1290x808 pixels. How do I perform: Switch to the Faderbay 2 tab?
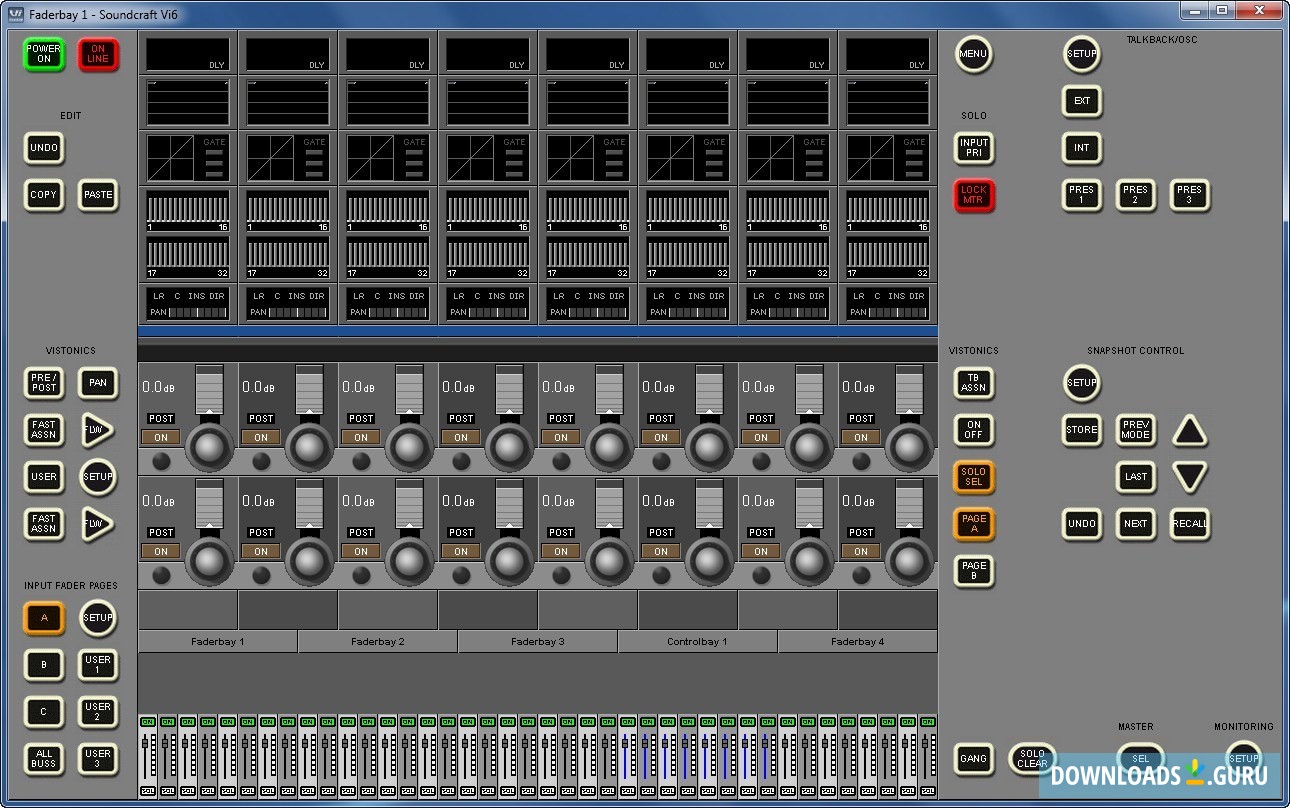point(377,642)
